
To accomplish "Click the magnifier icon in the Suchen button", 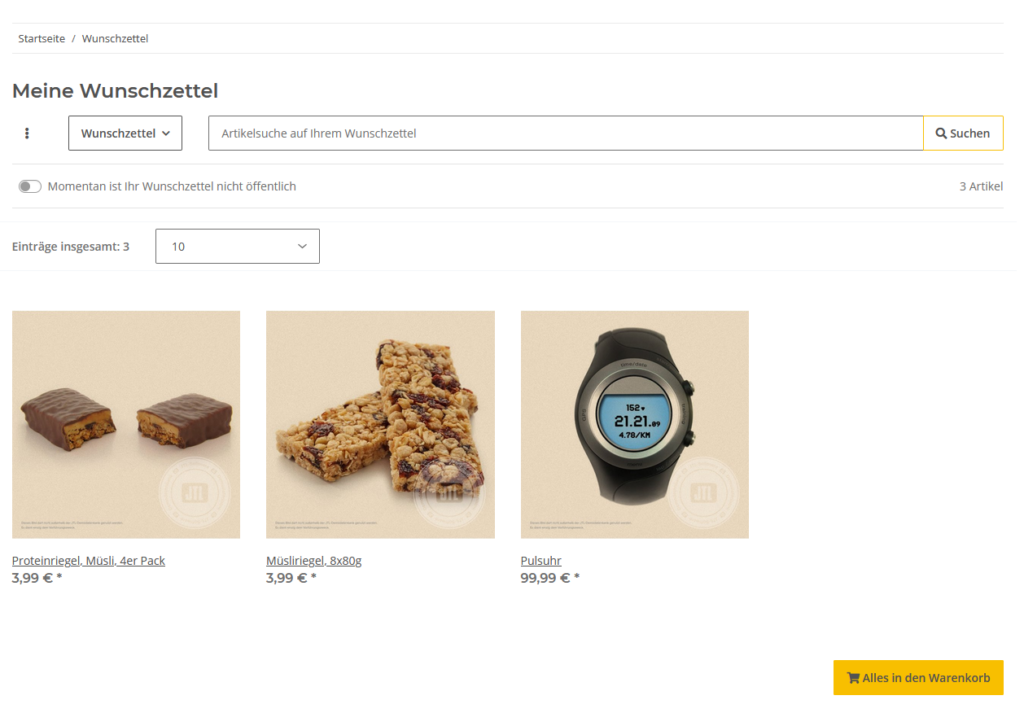I will pyautogui.click(x=940, y=132).
